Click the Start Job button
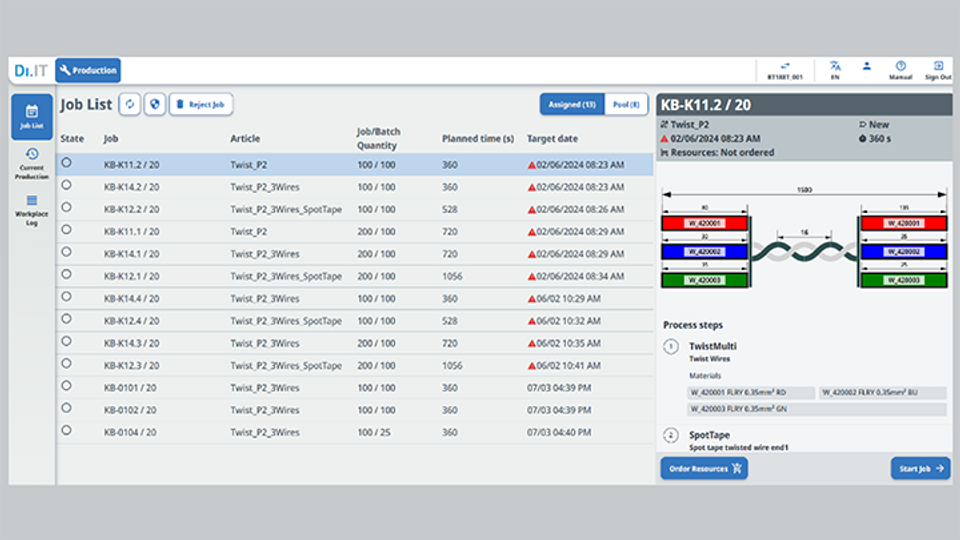960x540 pixels. pos(920,468)
